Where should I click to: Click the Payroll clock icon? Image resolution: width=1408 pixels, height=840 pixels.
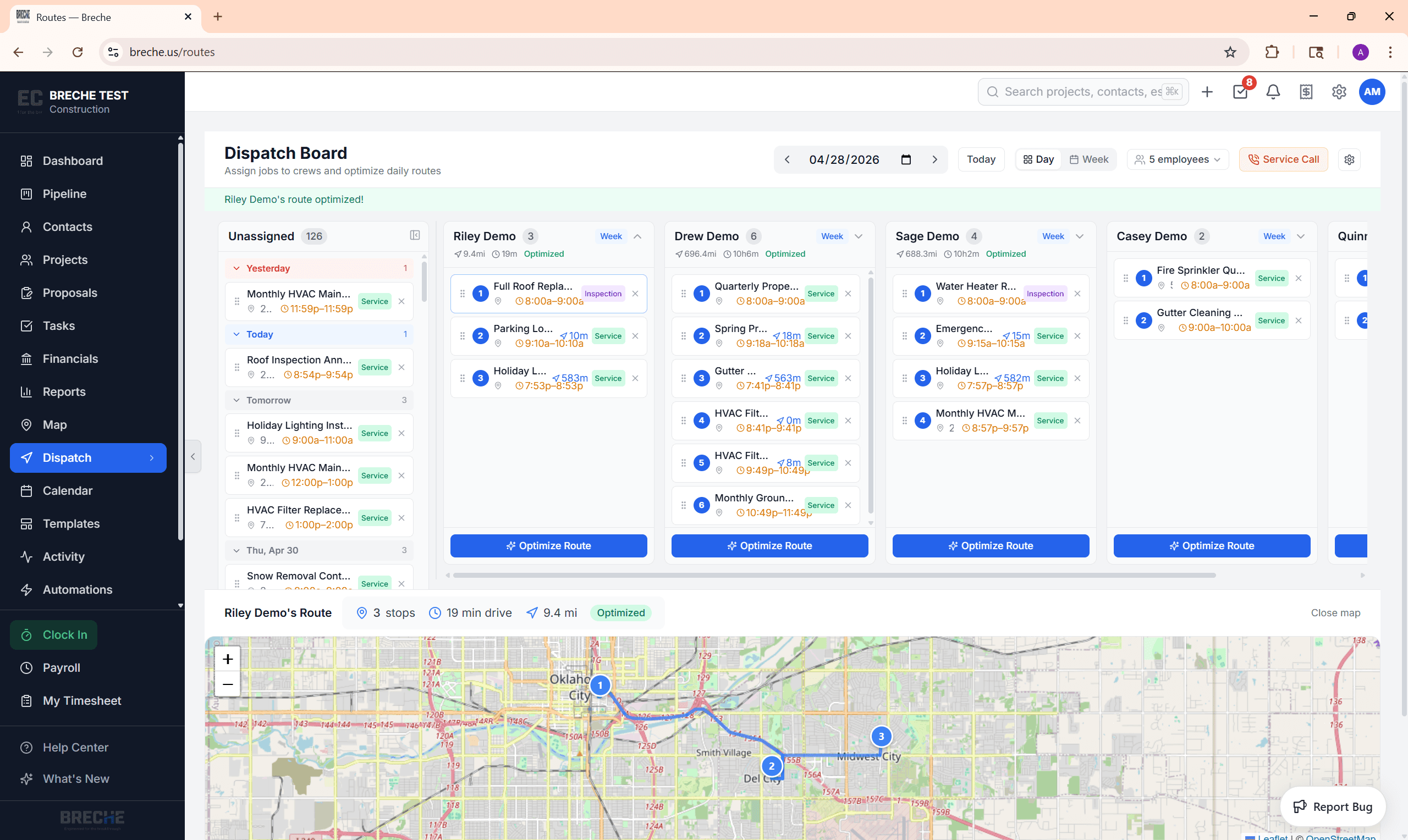(x=26, y=668)
